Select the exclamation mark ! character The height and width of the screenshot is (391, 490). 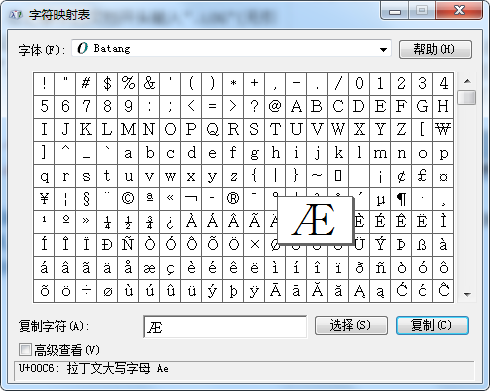[44, 83]
